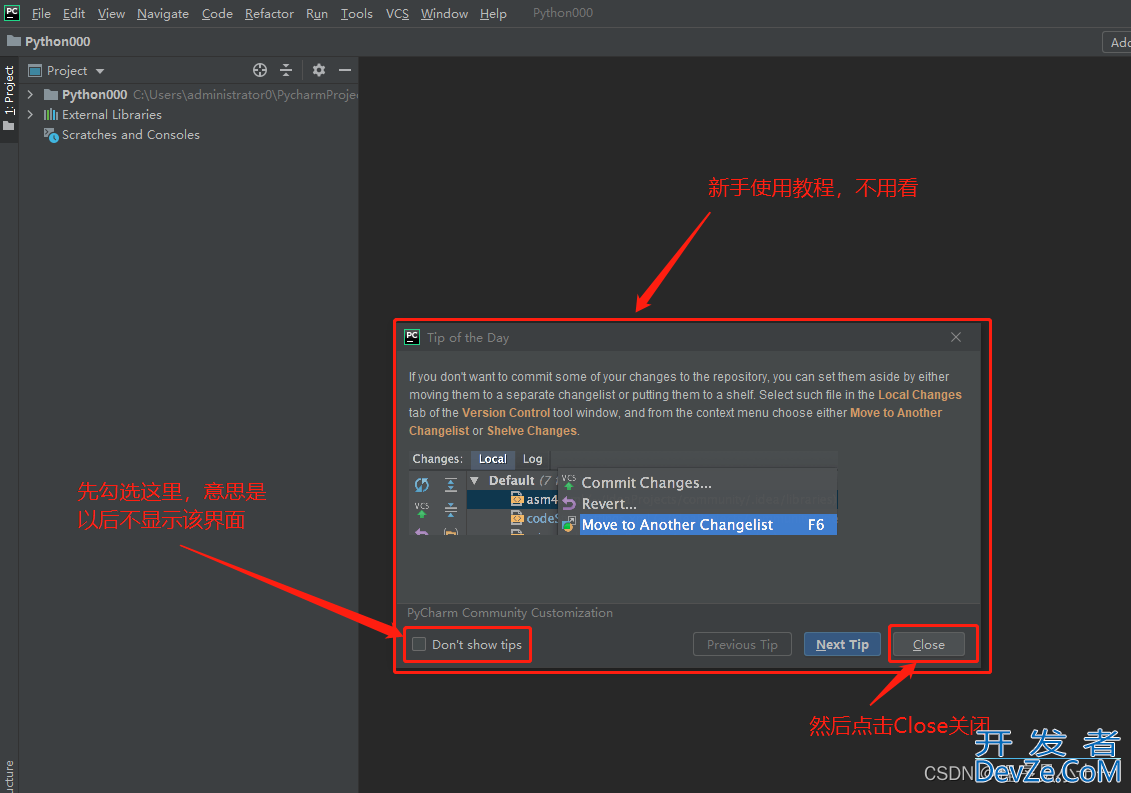Image resolution: width=1131 pixels, height=793 pixels.
Task: Click the Next Tip button
Action: 842,644
